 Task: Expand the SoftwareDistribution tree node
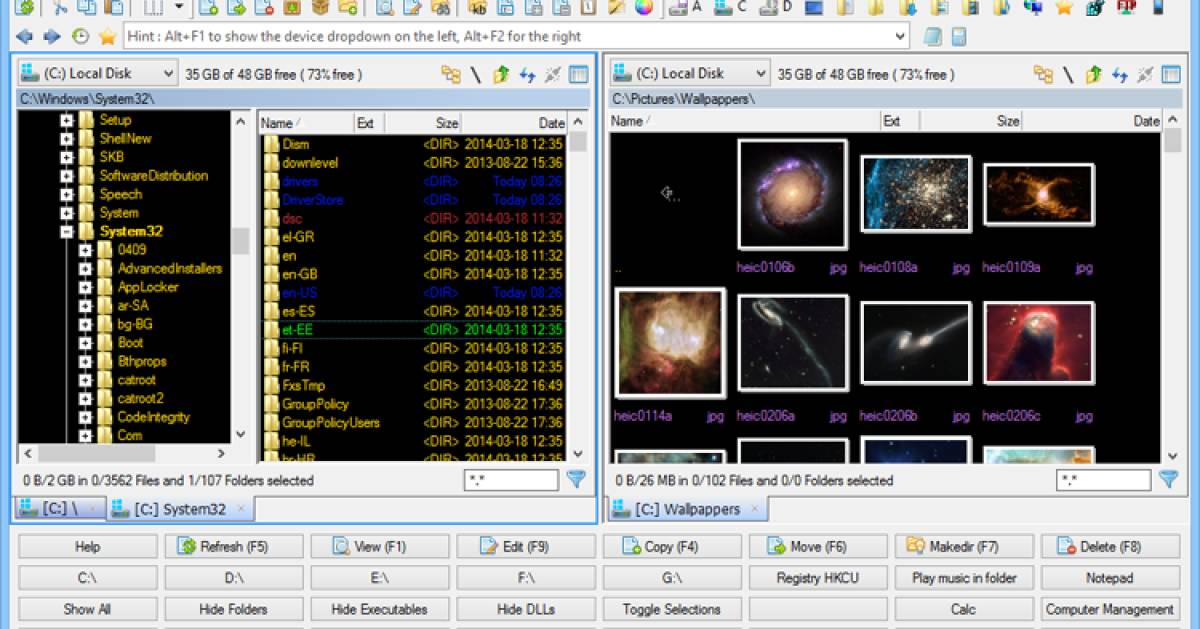click(x=67, y=176)
